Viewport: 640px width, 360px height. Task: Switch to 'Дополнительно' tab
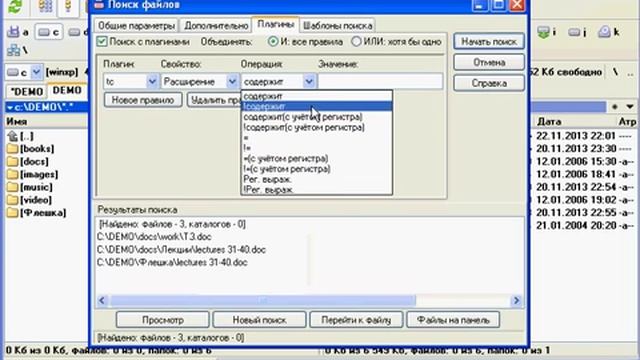216,26
